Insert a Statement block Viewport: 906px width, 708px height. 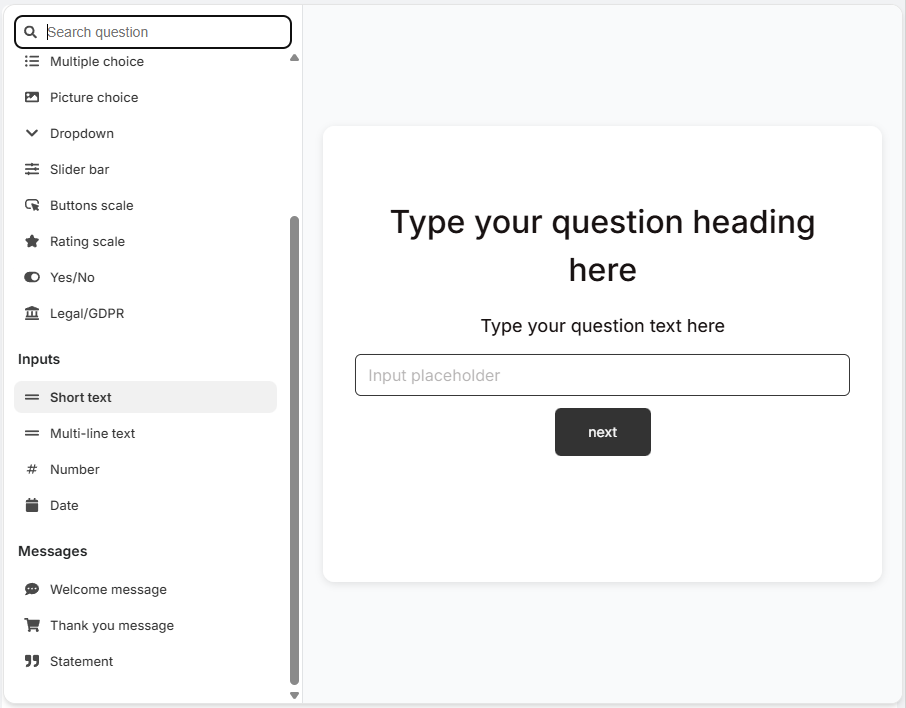(x=81, y=661)
